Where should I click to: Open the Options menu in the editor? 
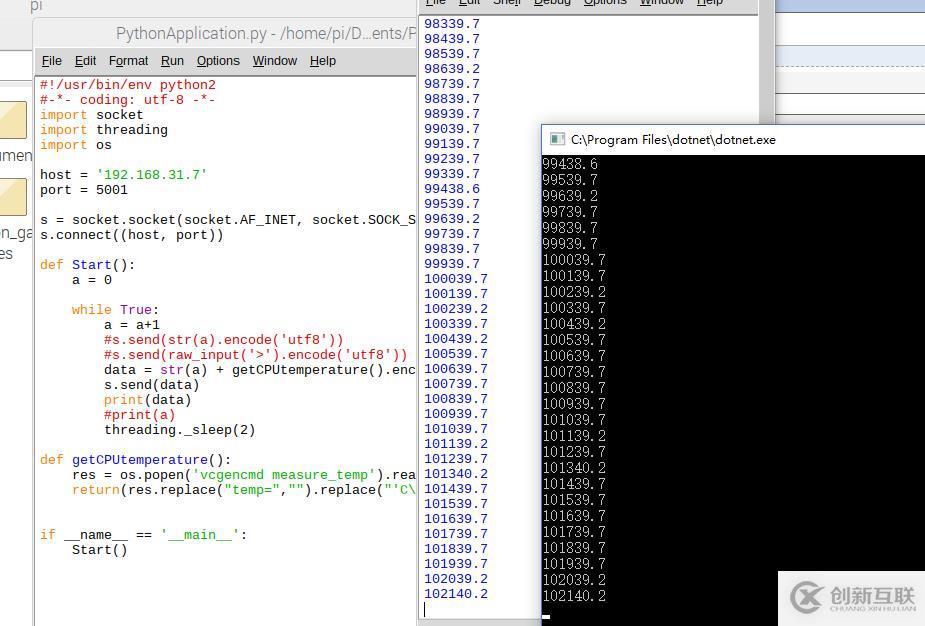218,61
